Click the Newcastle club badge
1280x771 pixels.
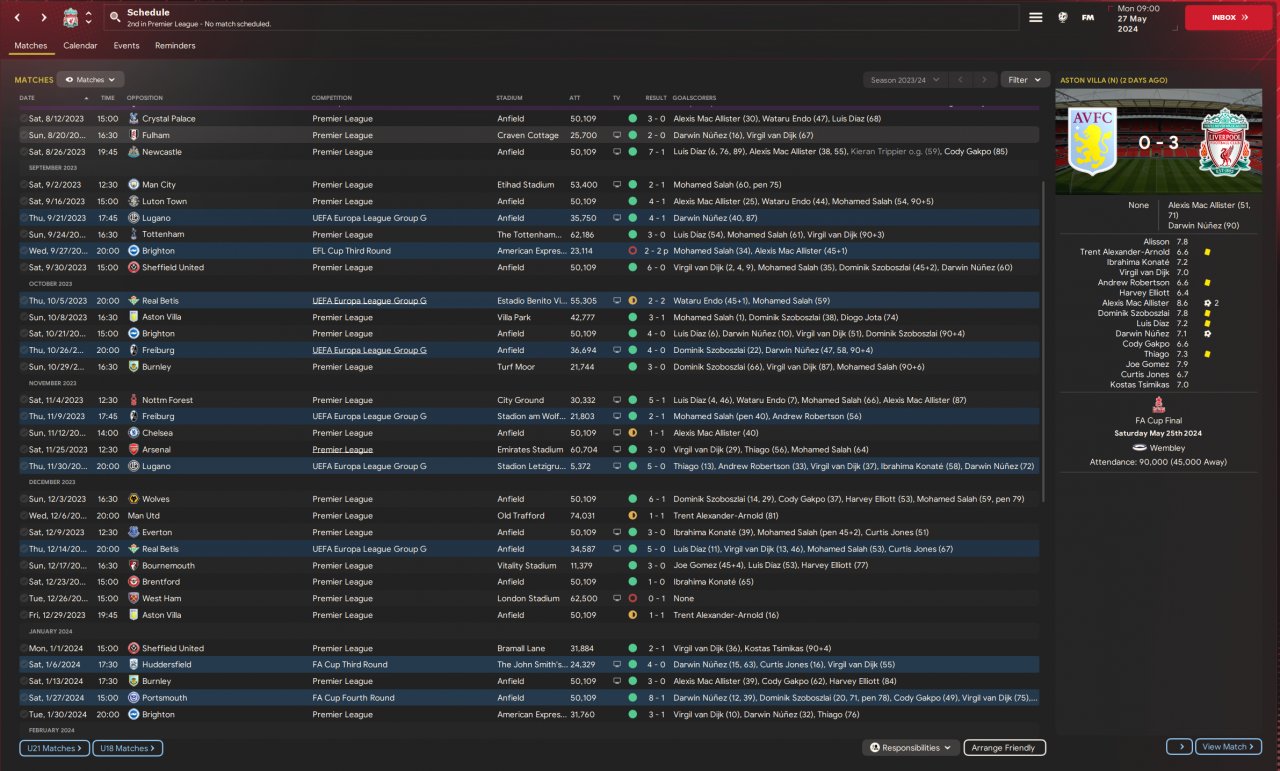point(133,152)
